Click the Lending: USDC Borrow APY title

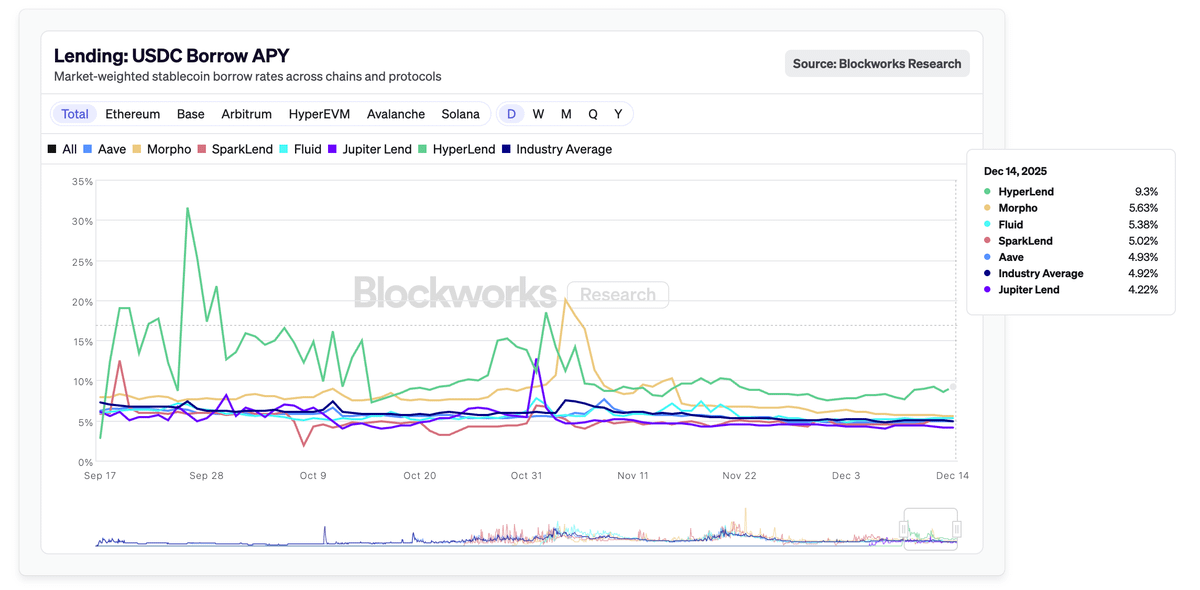[172, 56]
